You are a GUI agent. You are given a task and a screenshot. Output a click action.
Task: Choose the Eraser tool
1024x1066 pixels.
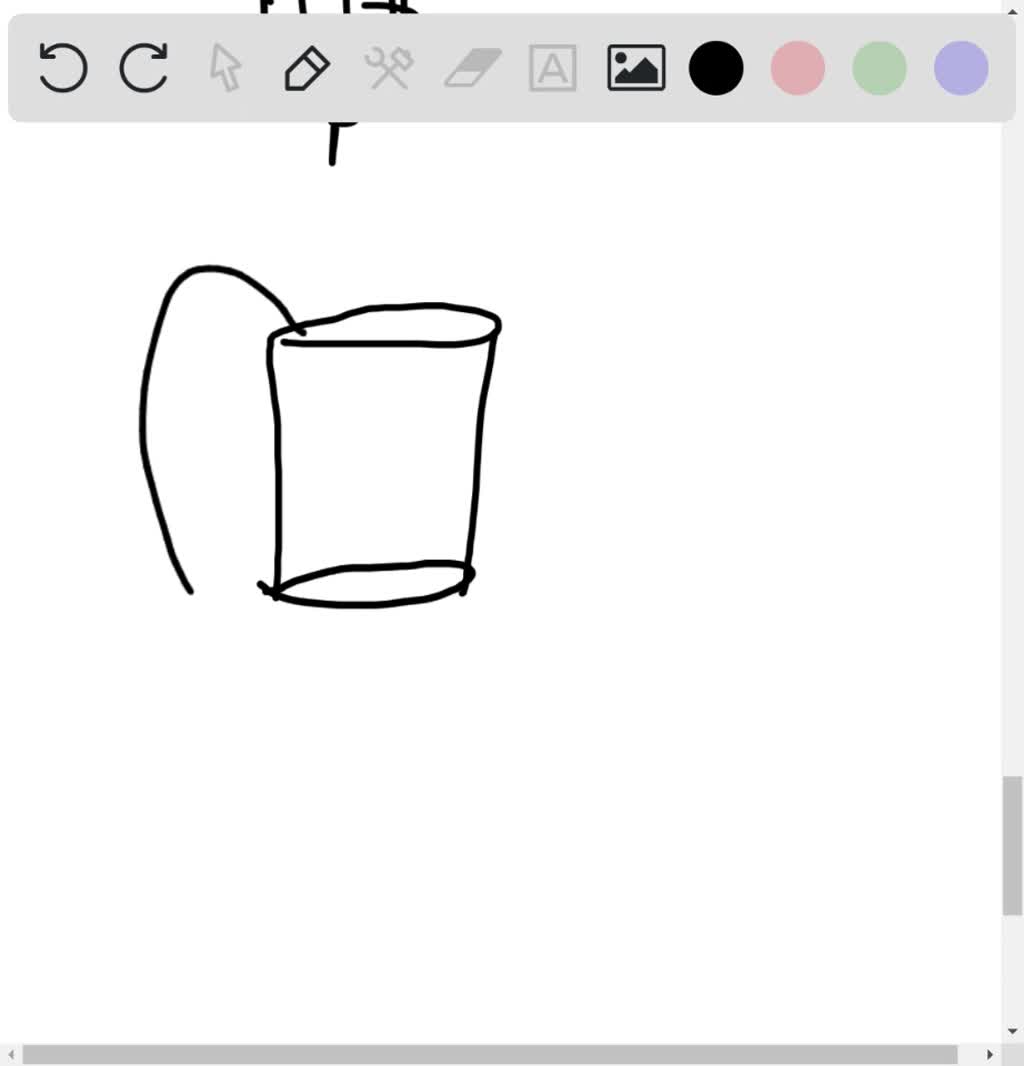click(x=471, y=69)
